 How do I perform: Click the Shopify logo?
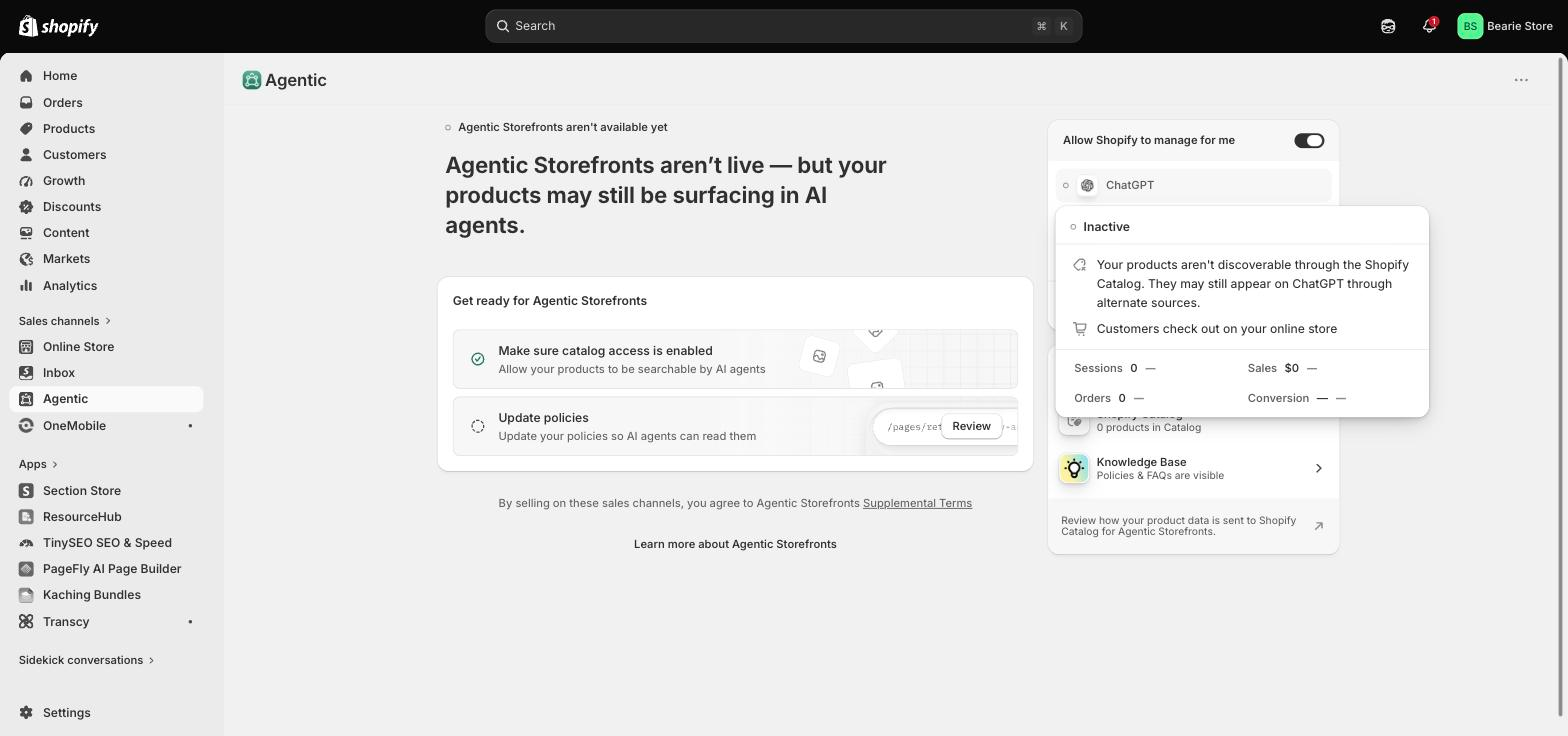[x=59, y=26]
